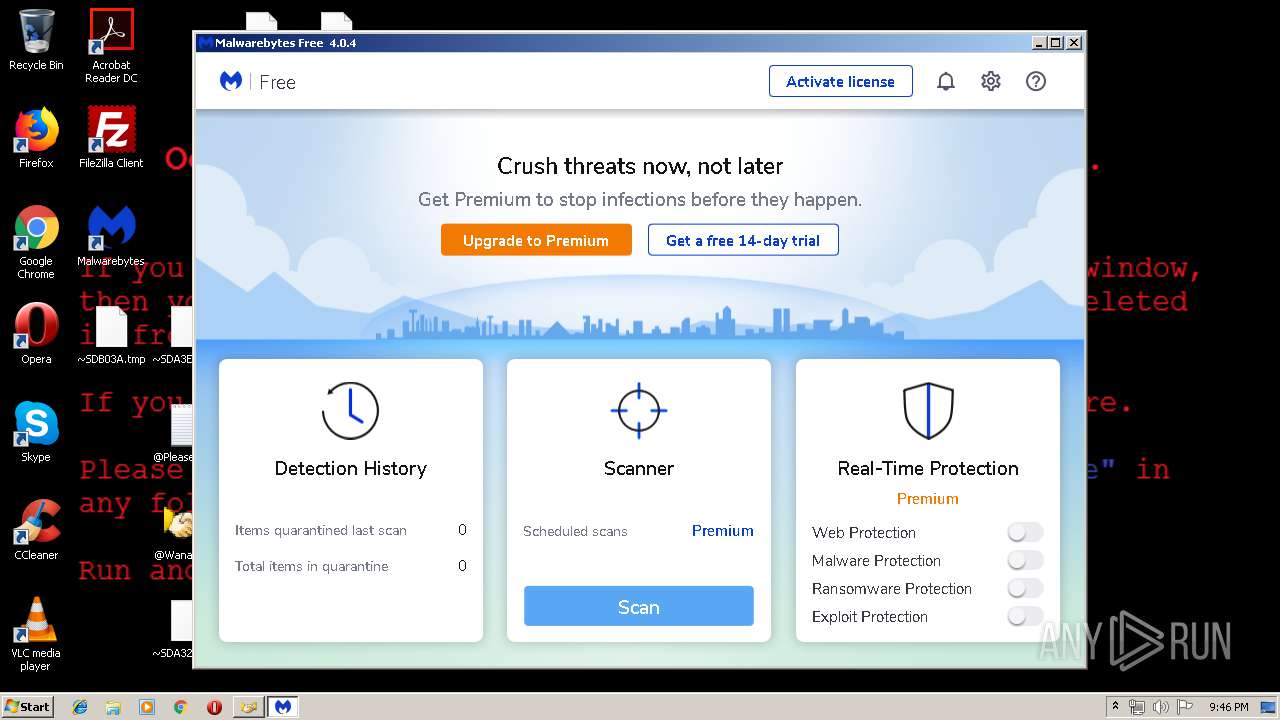Open Internet Explorer from the taskbar

[81, 707]
